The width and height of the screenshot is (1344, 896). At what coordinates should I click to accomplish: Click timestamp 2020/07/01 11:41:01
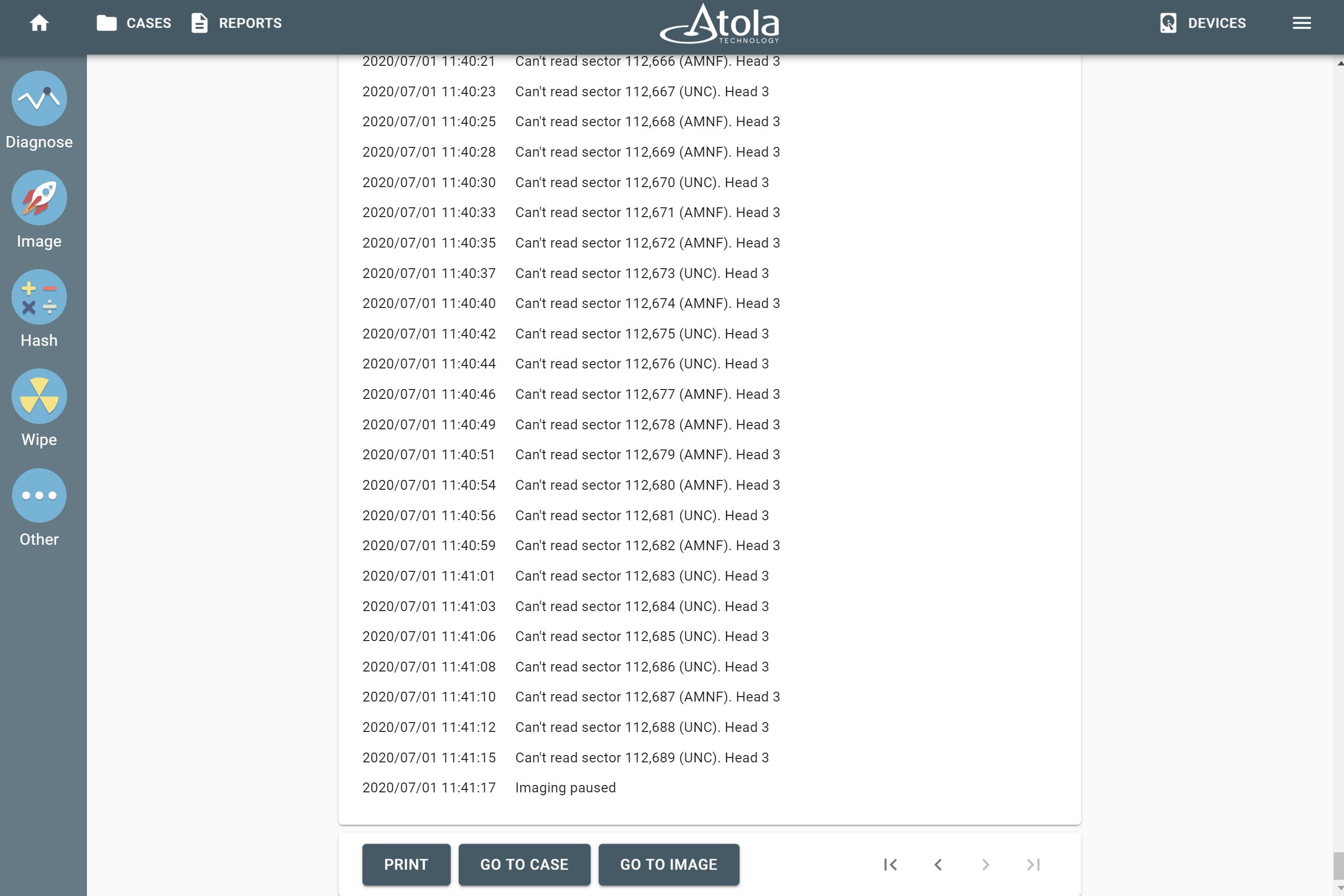(429, 575)
